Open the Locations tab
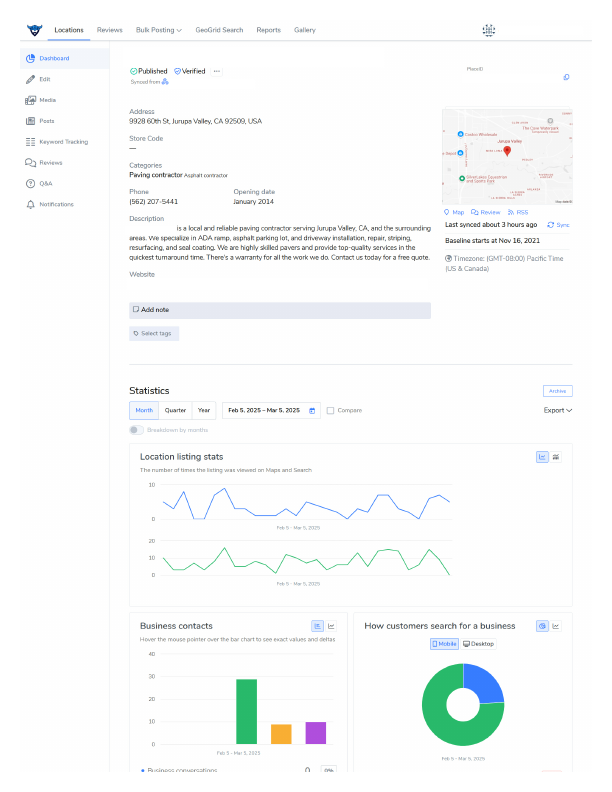Viewport: 612px width, 792px height. point(69,30)
